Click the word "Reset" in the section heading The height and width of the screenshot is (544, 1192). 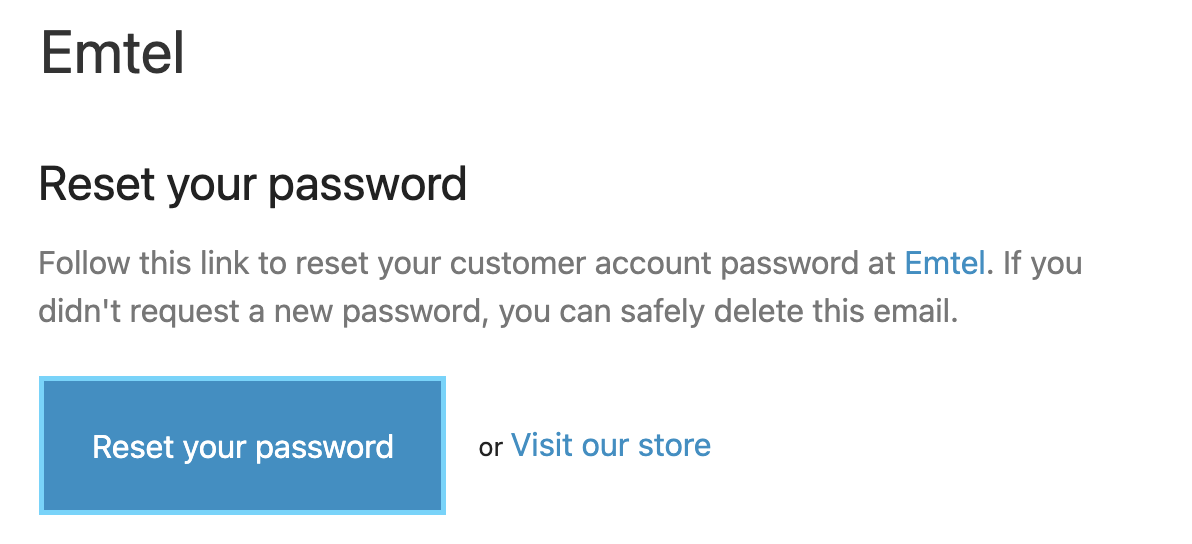point(96,185)
